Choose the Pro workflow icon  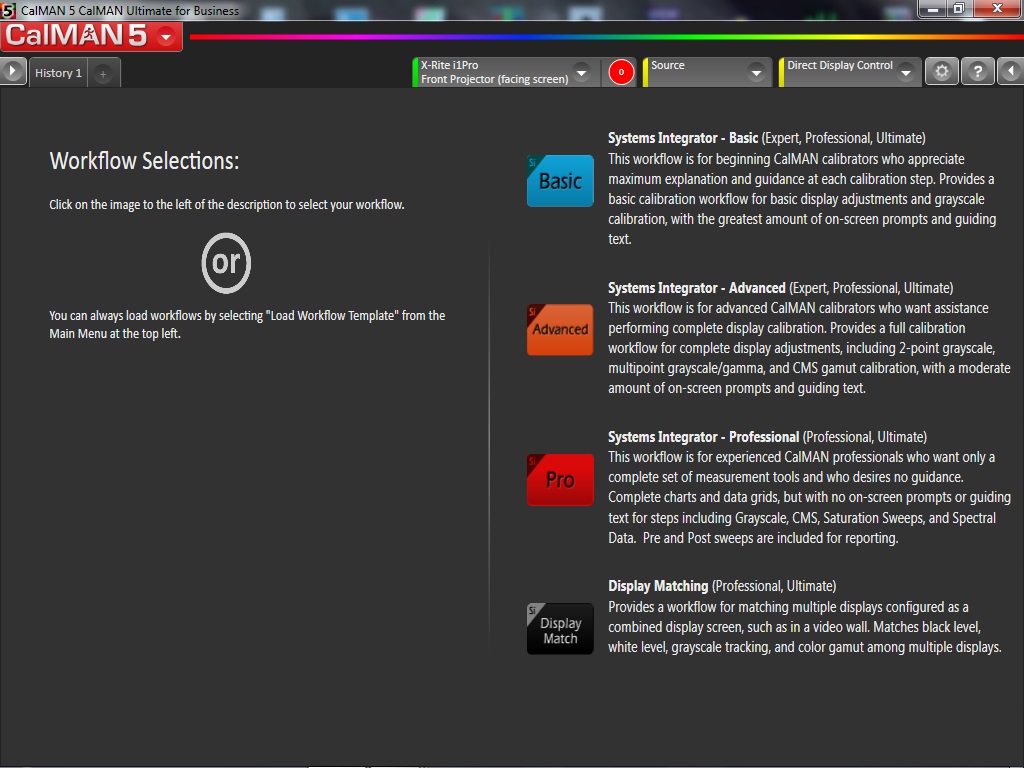(x=560, y=480)
